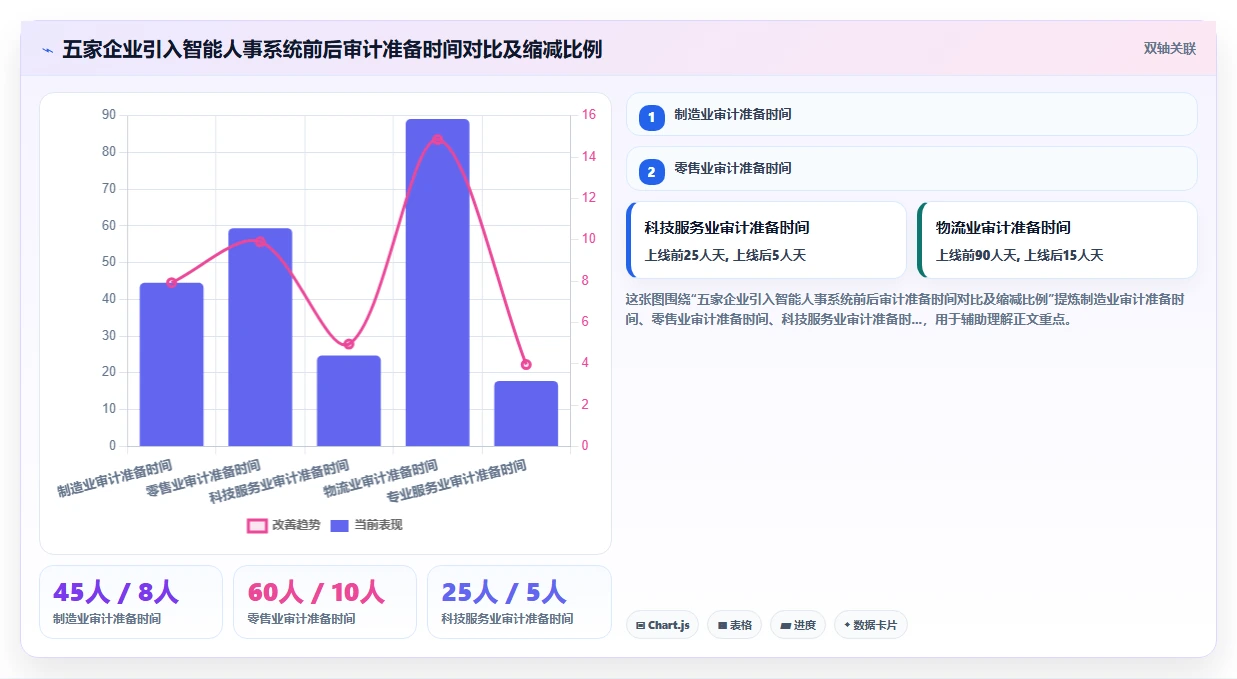Click the text 上线前25人天, 上线后5人天
The image size is (1237, 679).
[x=725, y=256]
